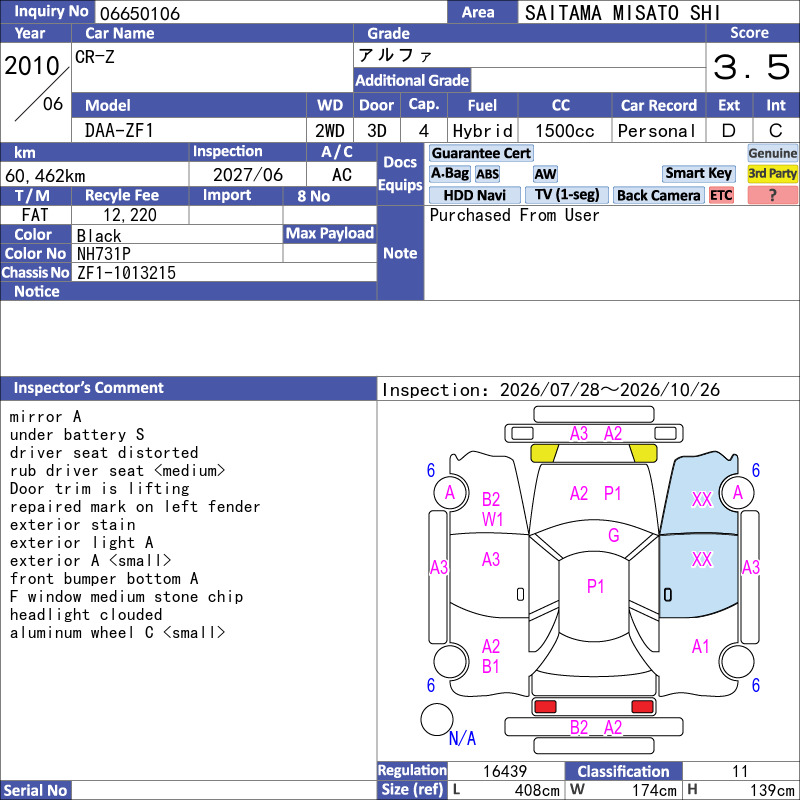Click the Guarantee Cert badge

click(481, 153)
